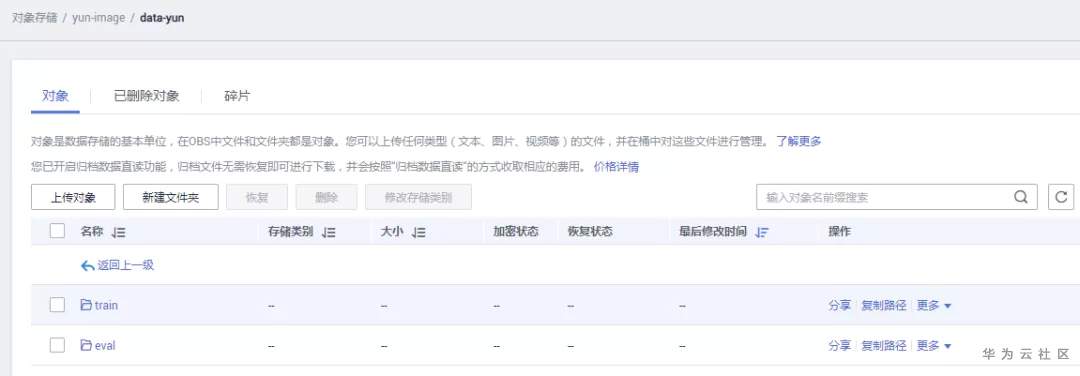
Task: Click 返回上一级 link
Action: 125,265
